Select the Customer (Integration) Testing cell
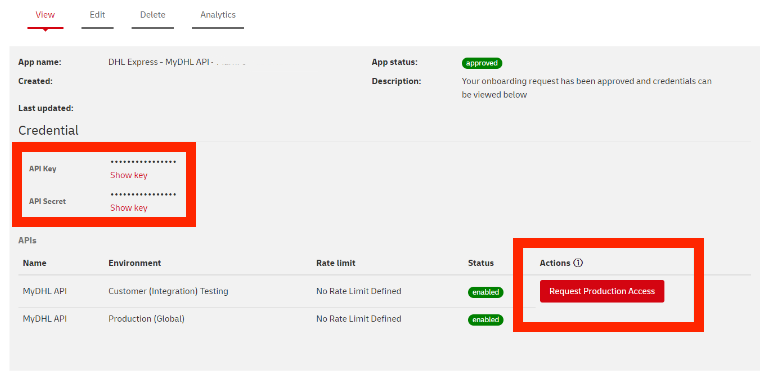This screenshot has width=761, height=371. 168,291
